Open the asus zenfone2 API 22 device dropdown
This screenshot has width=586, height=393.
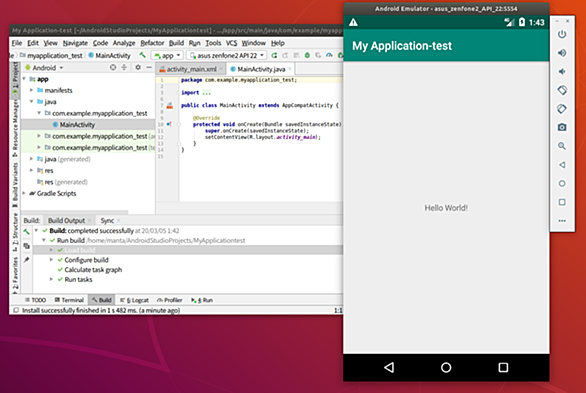tap(227, 55)
